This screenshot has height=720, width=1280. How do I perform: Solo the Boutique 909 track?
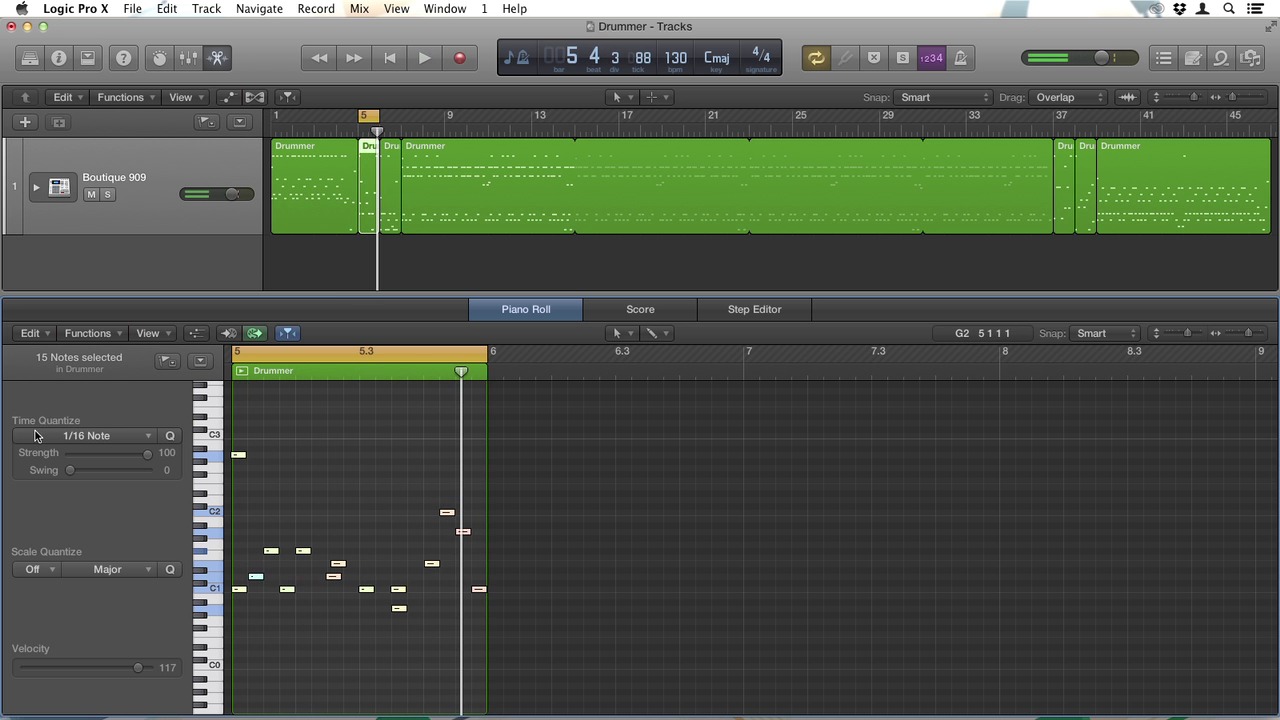(x=107, y=194)
